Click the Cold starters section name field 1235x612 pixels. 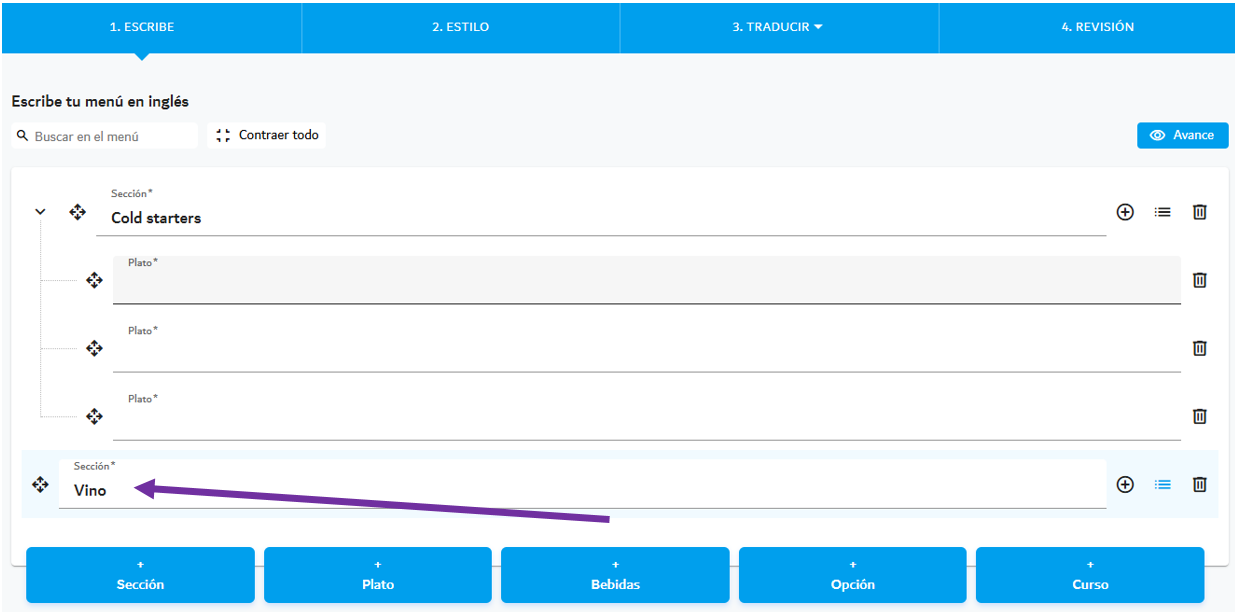[601, 211]
